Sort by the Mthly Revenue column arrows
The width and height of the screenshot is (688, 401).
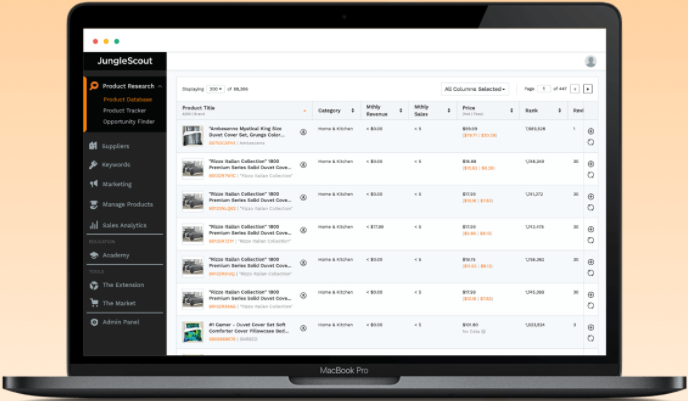pyautogui.click(x=401, y=111)
